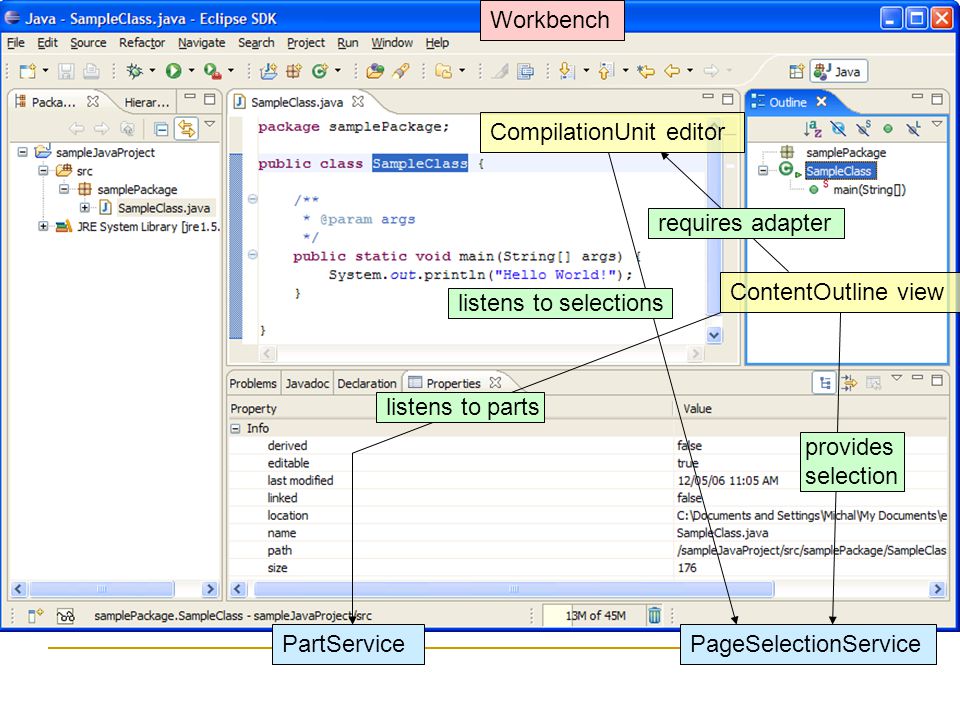
Task: Open the Window menu
Action: [x=392, y=43]
